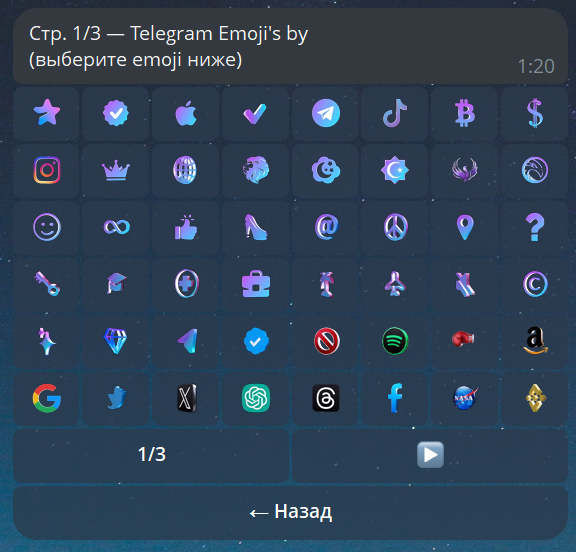Pick the Amazon logo emoji
This screenshot has height=552, width=576.
click(535, 341)
